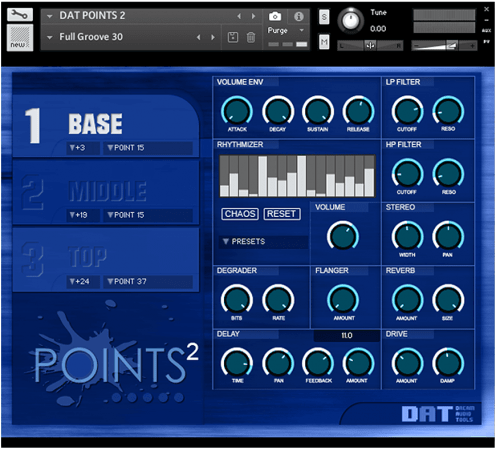Image resolution: width=496 pixels, height=450 pixels.
Task: Click the Tune value 0.00
Action: coord(378,29)
